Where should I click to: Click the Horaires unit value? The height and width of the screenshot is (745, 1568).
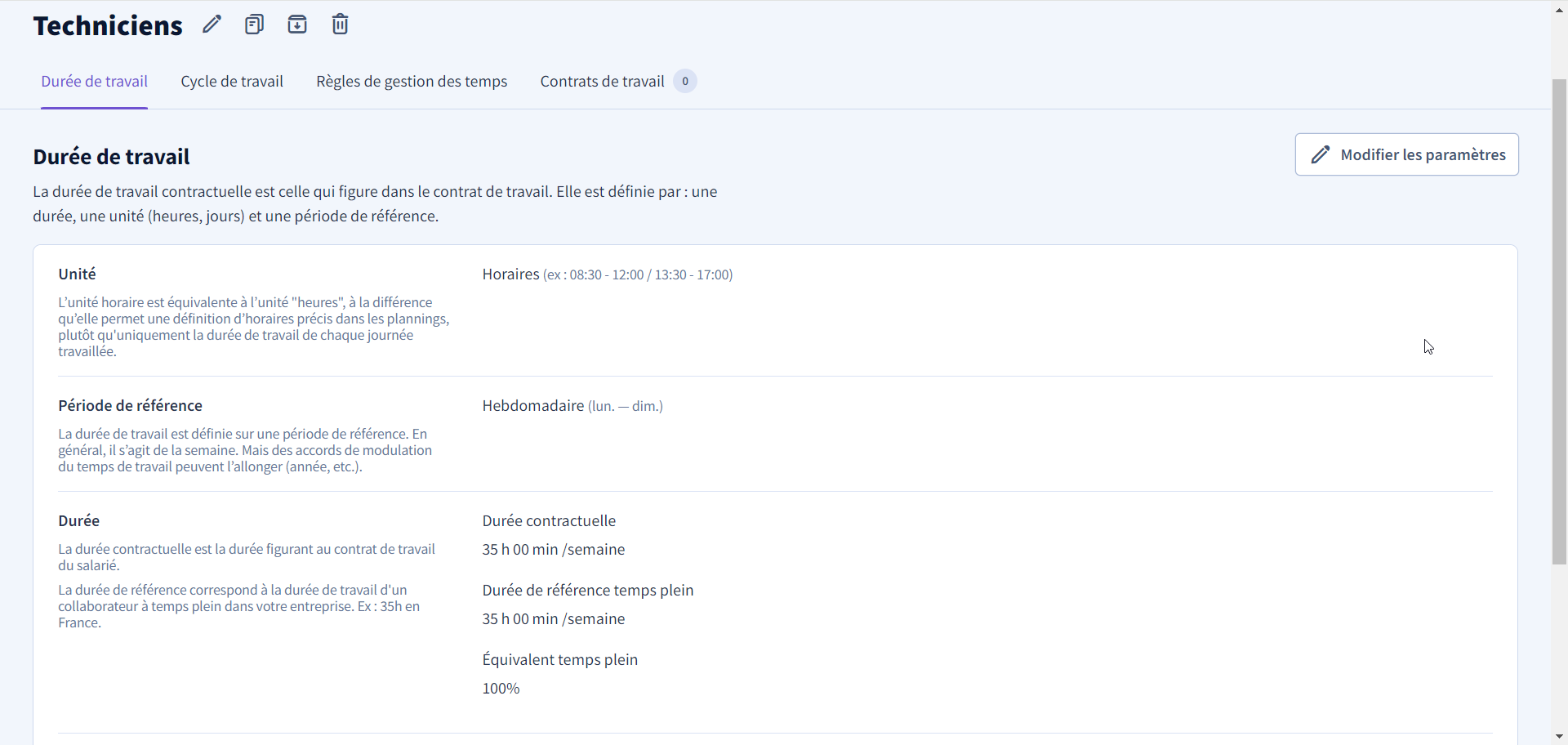click(x=607, y=274)
